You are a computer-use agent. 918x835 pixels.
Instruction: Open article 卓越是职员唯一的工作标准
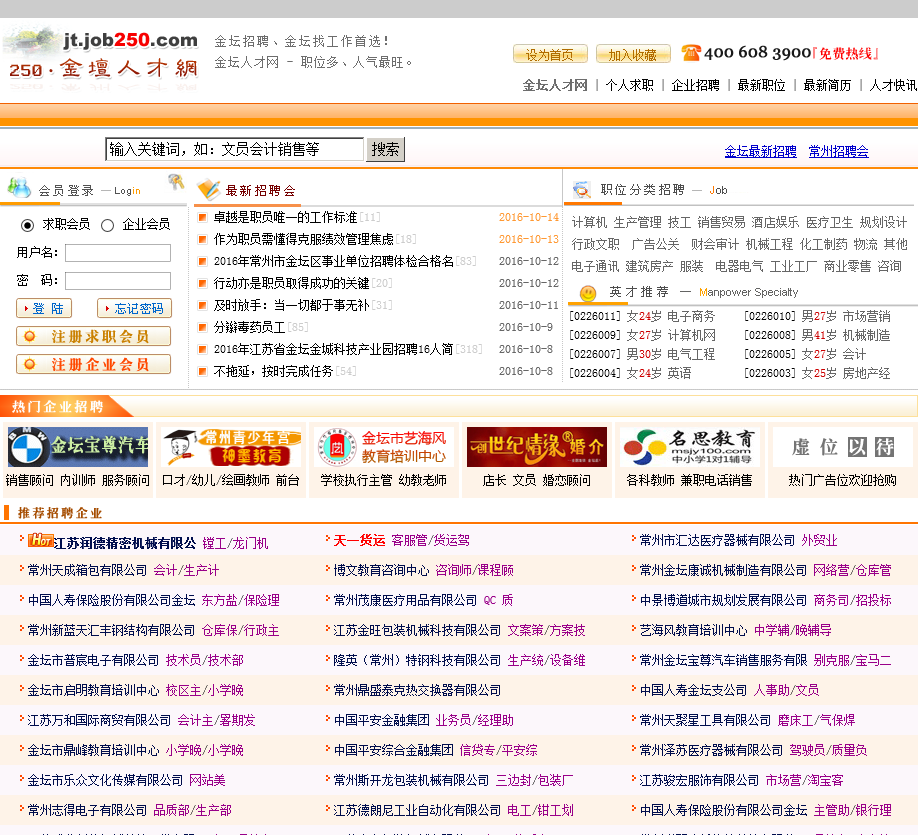point(285,217)
